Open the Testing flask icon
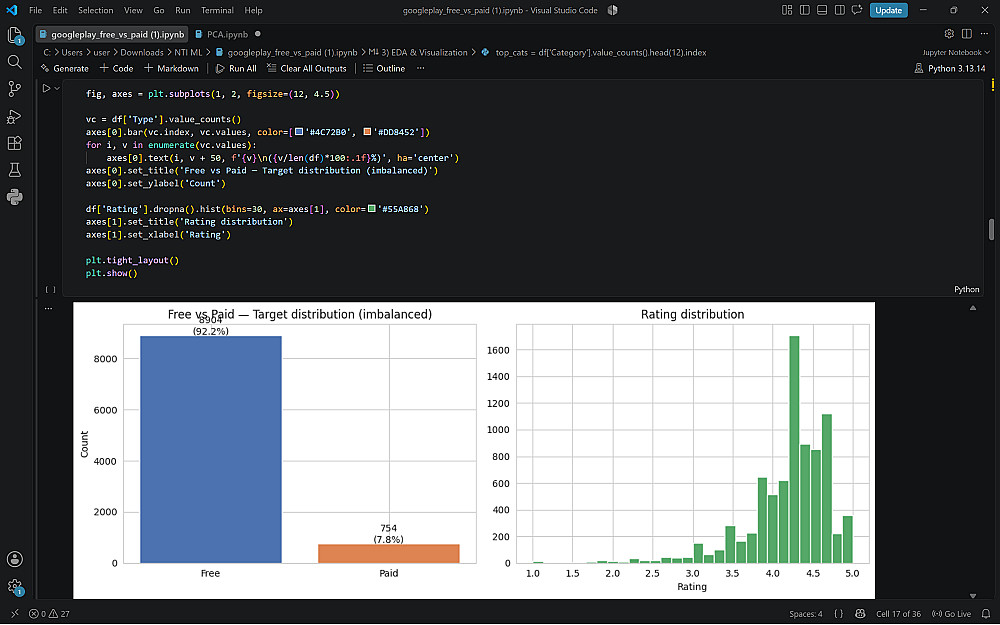The image size is (1000, 625). 14,170
